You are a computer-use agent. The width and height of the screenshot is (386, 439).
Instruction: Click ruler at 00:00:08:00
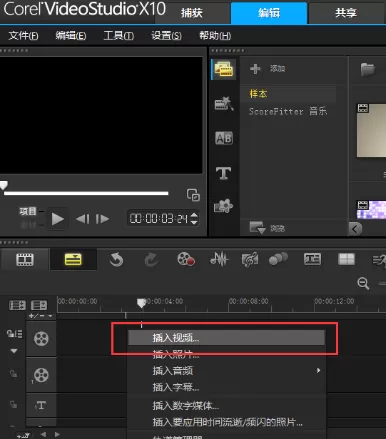248,301
